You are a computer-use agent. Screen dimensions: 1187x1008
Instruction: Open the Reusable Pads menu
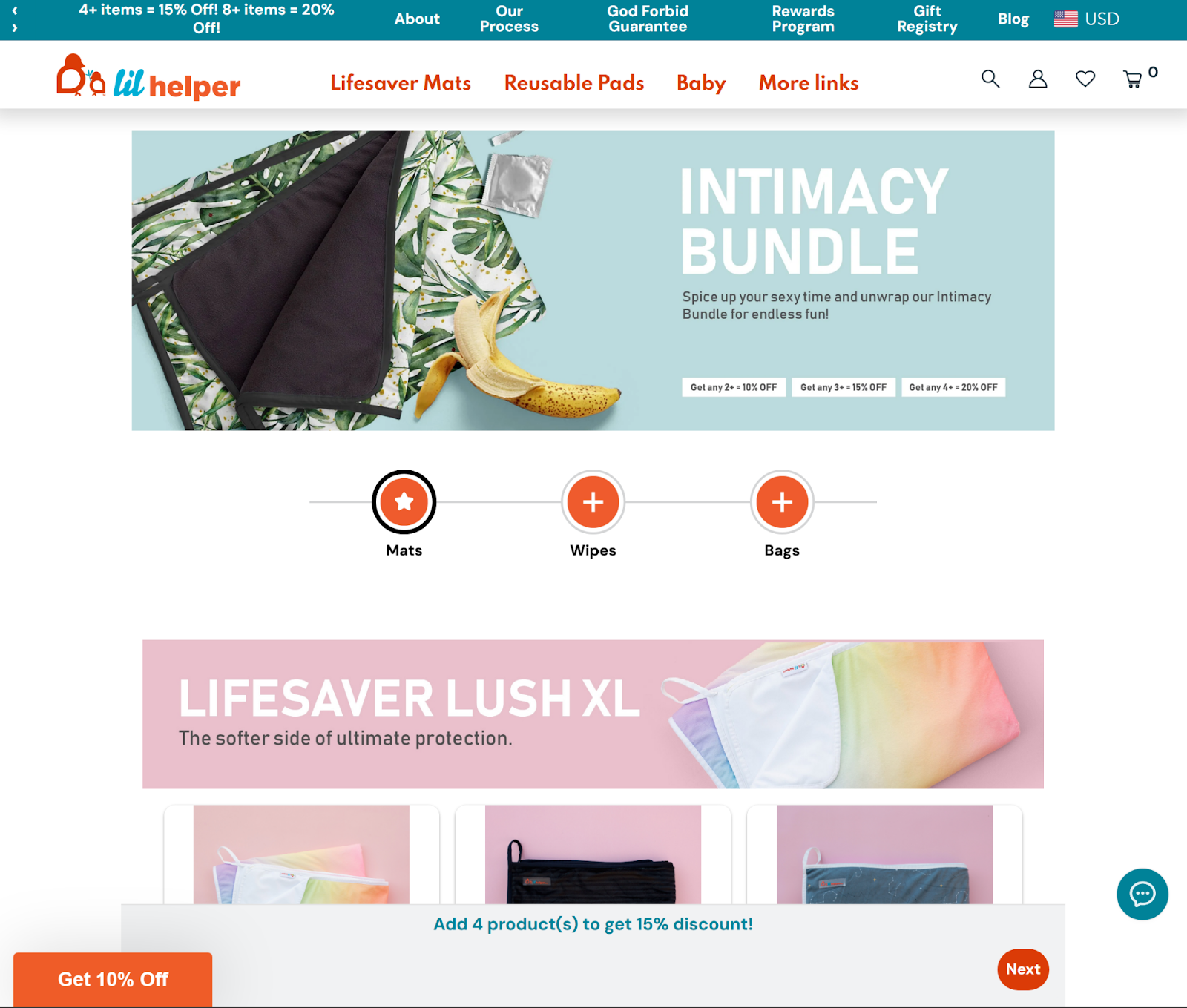(x=574, y=82)
